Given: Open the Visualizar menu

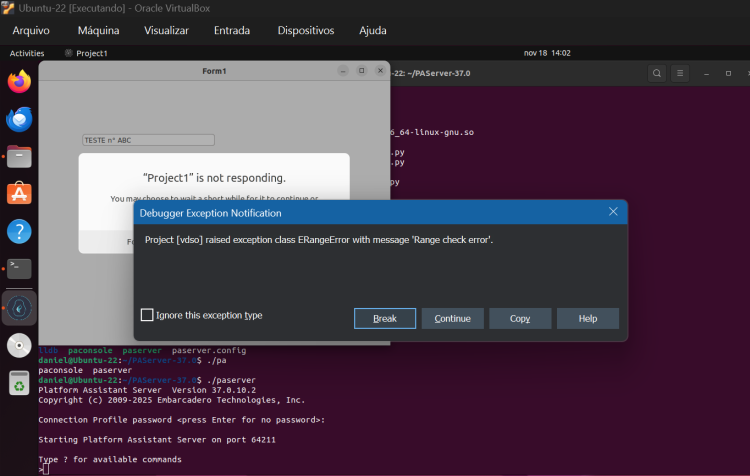Looking at the screenshot, I should point(166,31).
